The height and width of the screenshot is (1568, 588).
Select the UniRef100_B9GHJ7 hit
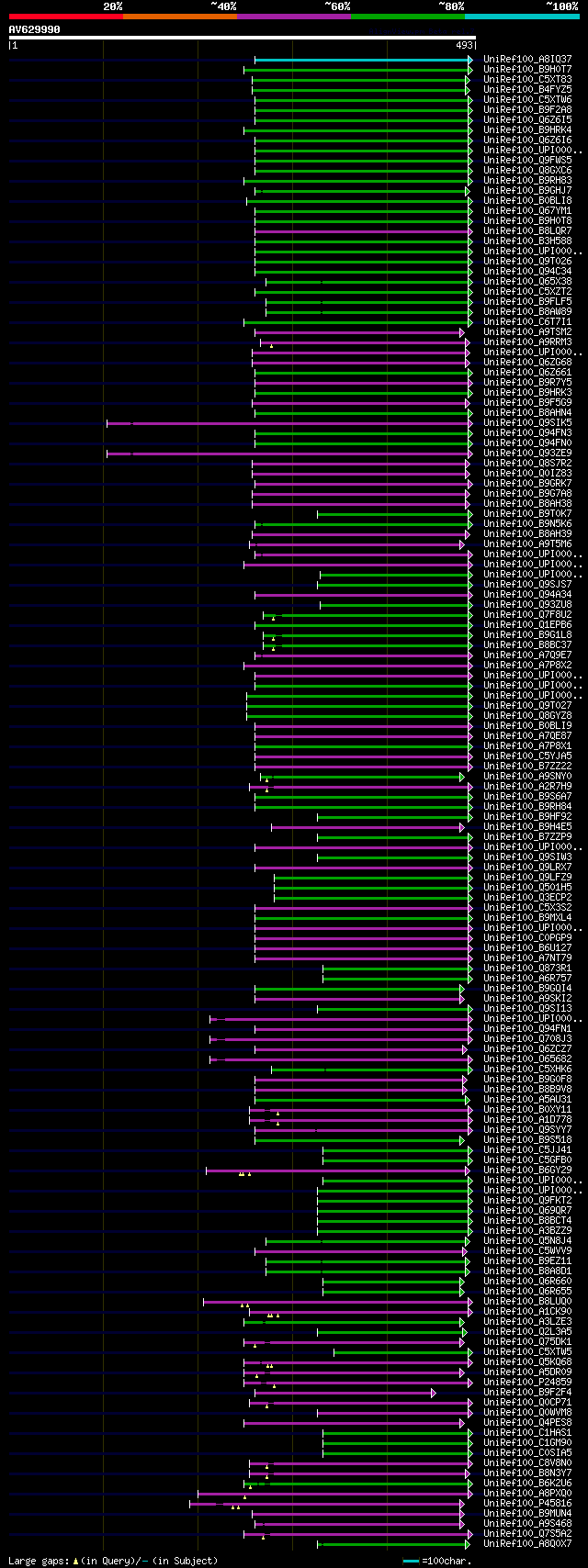pos(527,191)
